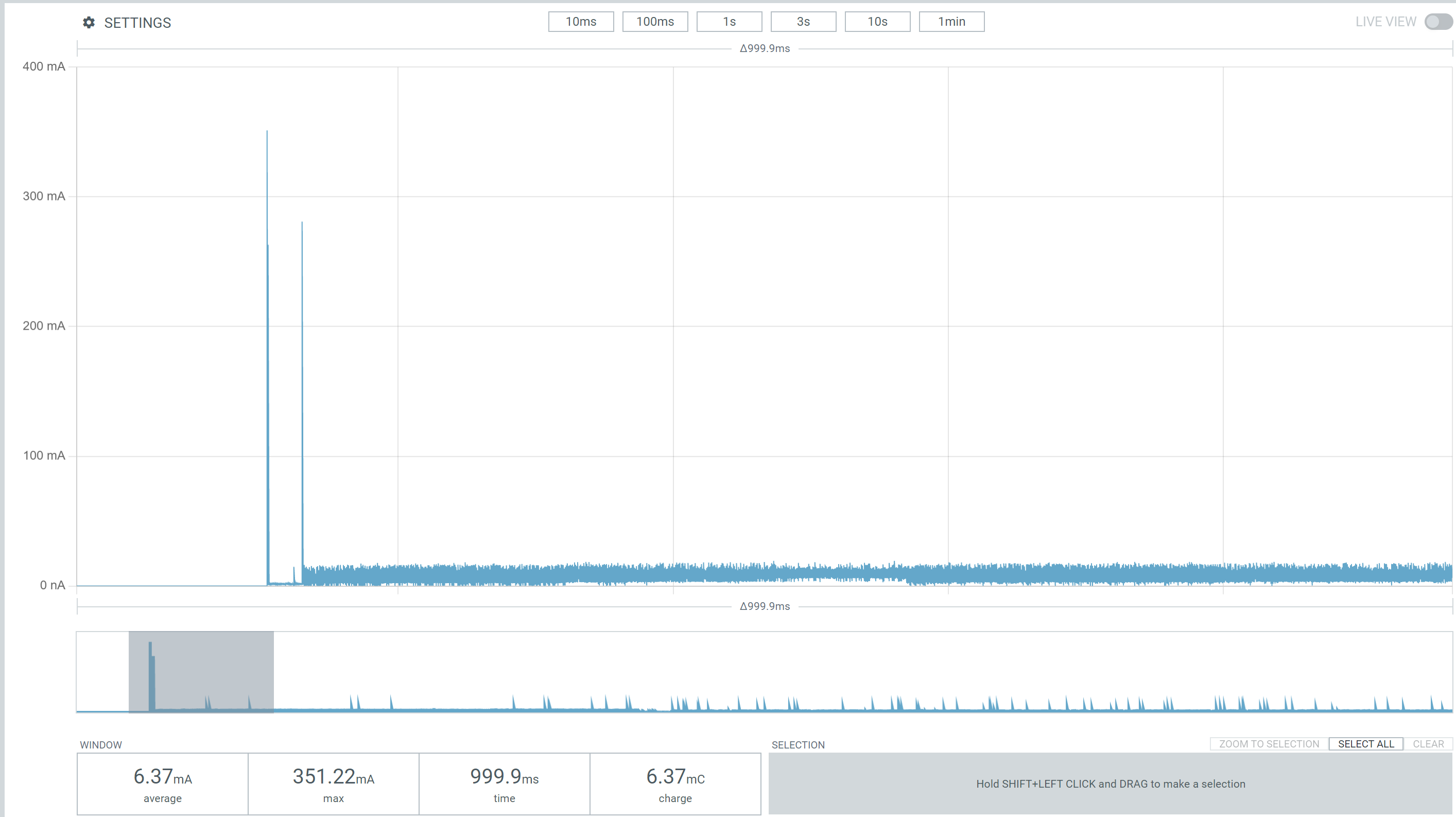Toggle the LIVE VIEW switch
Image resolution: width=1456 pixels, height=817 pixels.
point(1438,22)
